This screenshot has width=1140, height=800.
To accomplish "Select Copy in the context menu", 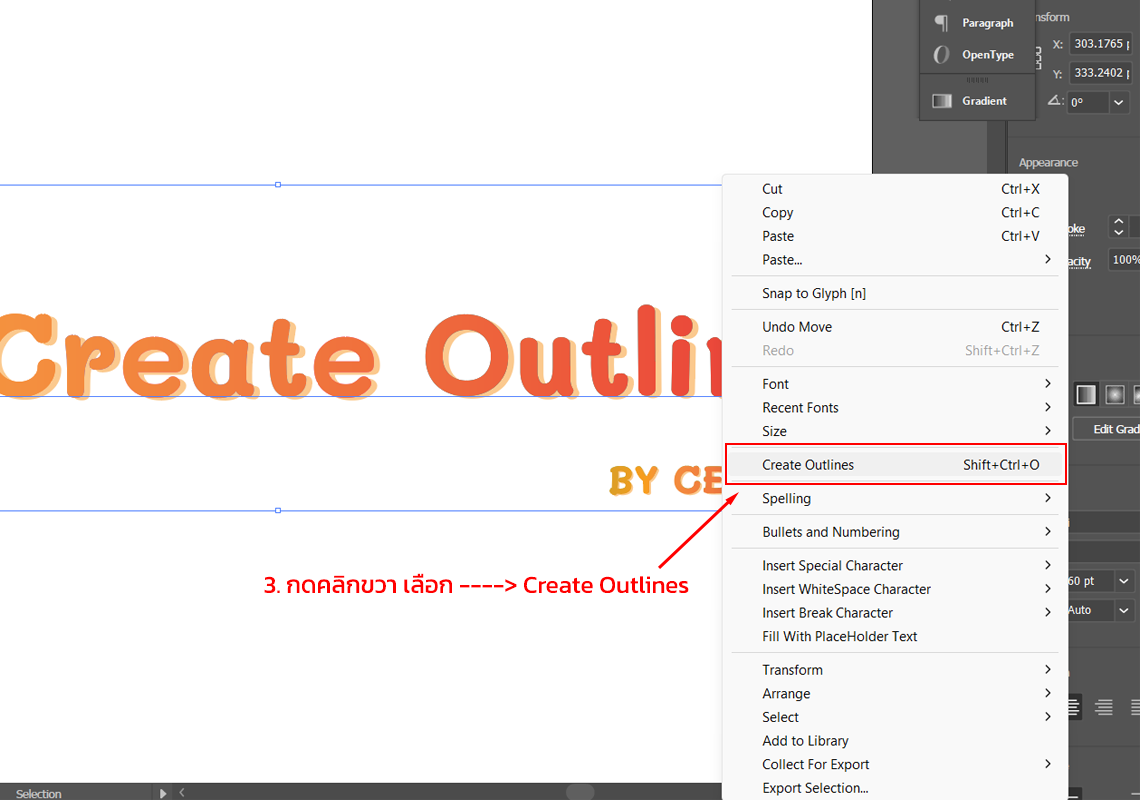I will [778, 213].
